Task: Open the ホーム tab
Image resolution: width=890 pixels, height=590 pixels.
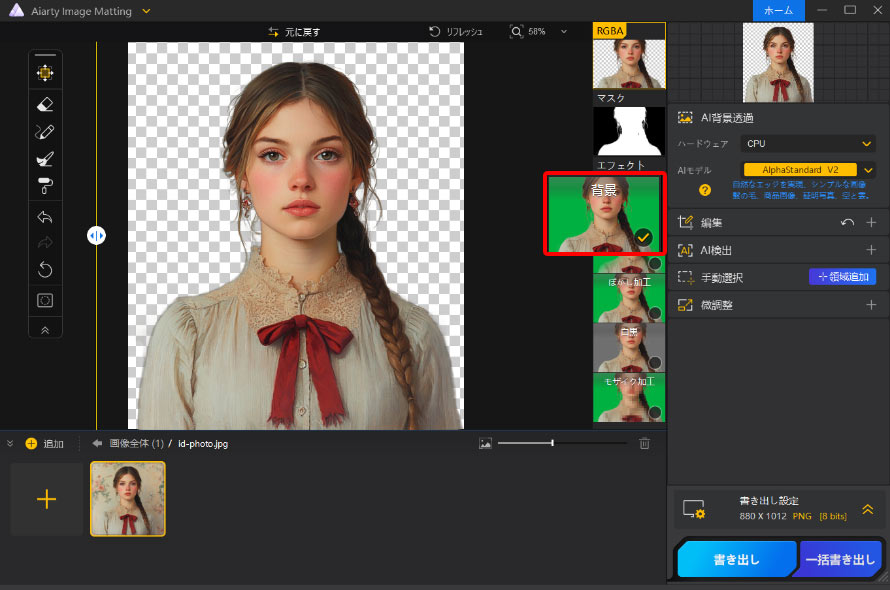Action: 778,10
